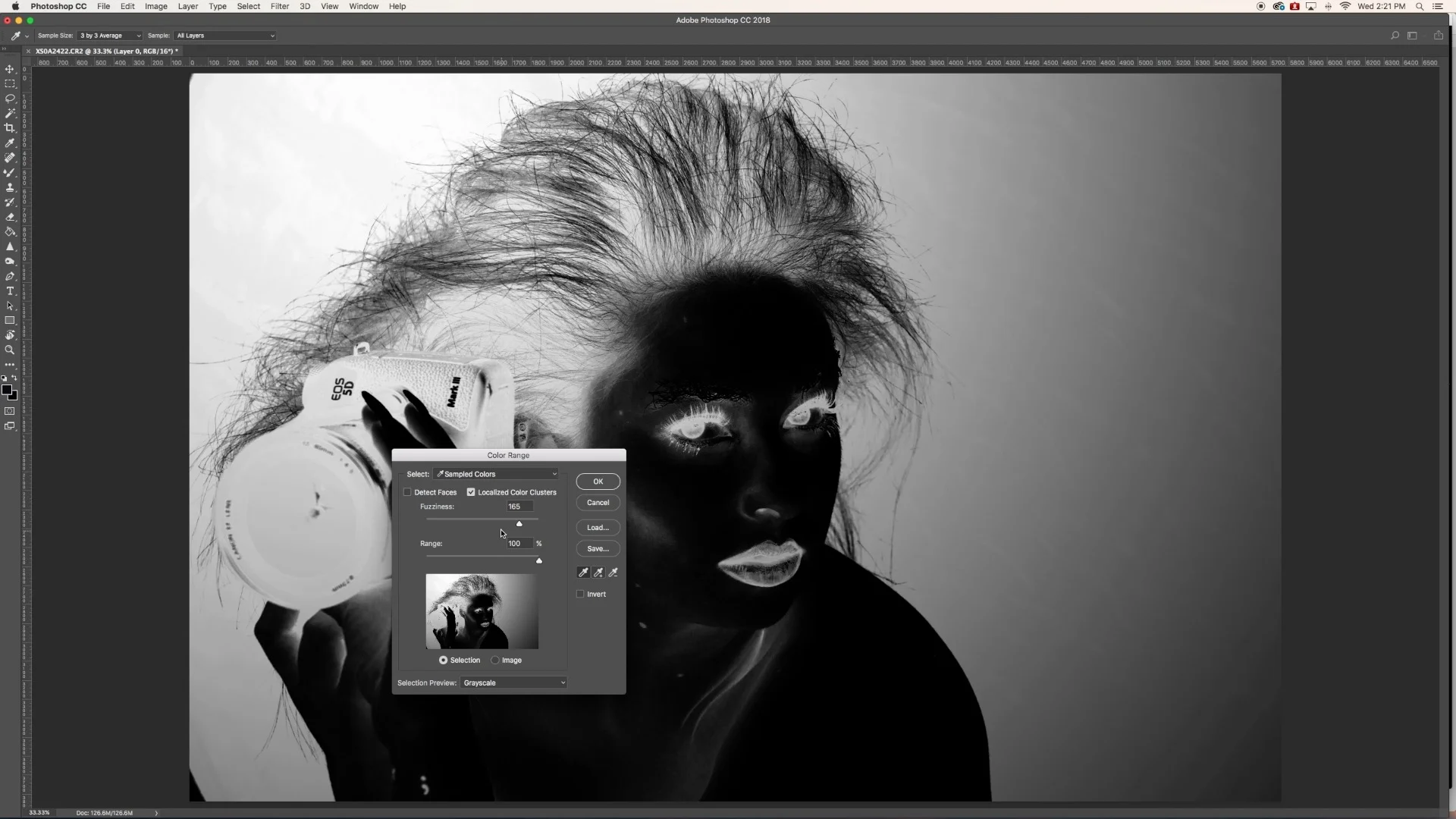Open the Sample Size dropdown
Image resolution: width=1456 pixels, height=819 pixels.
point(110,36)
